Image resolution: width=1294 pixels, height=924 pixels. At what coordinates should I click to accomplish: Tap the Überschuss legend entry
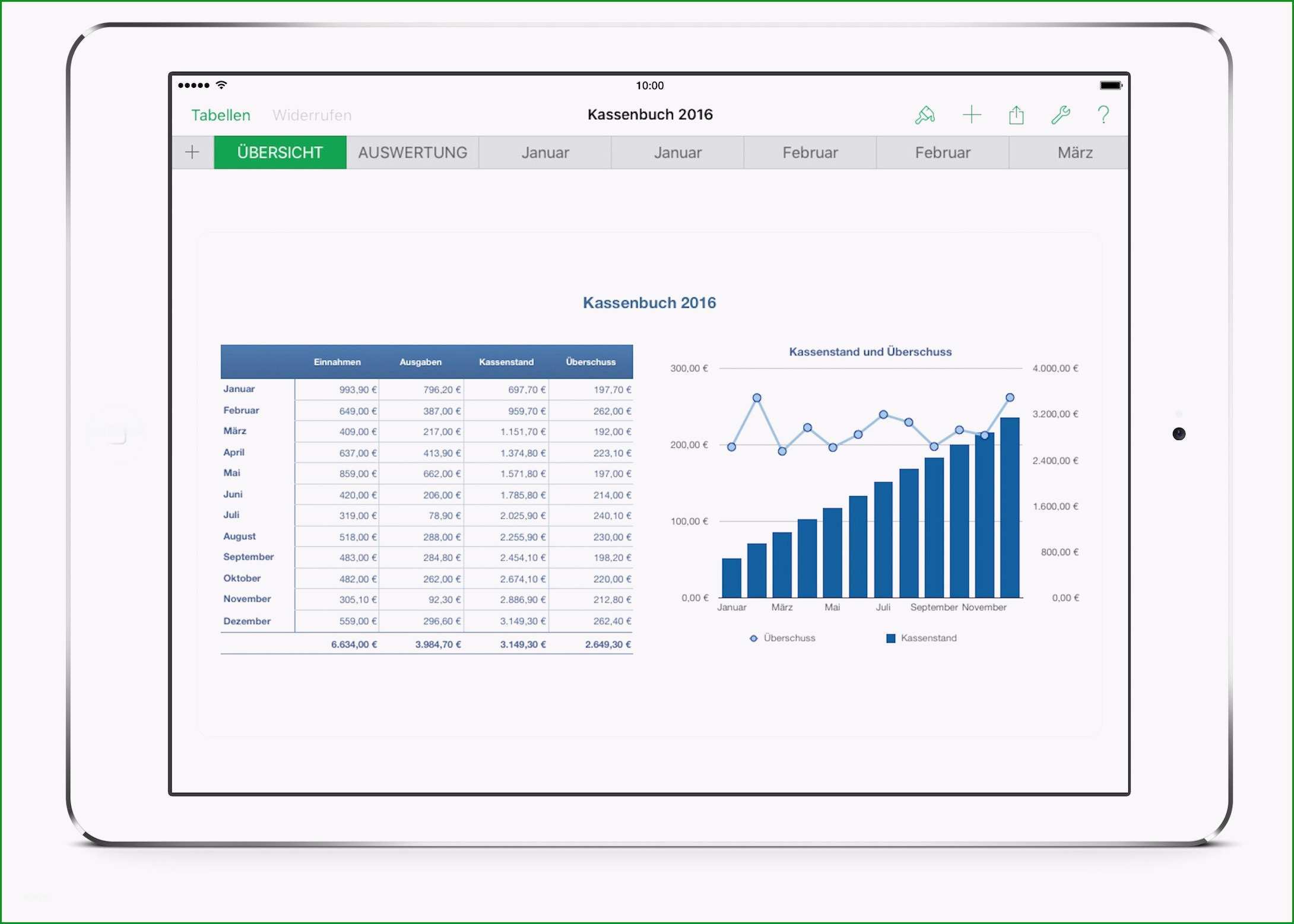782,638
